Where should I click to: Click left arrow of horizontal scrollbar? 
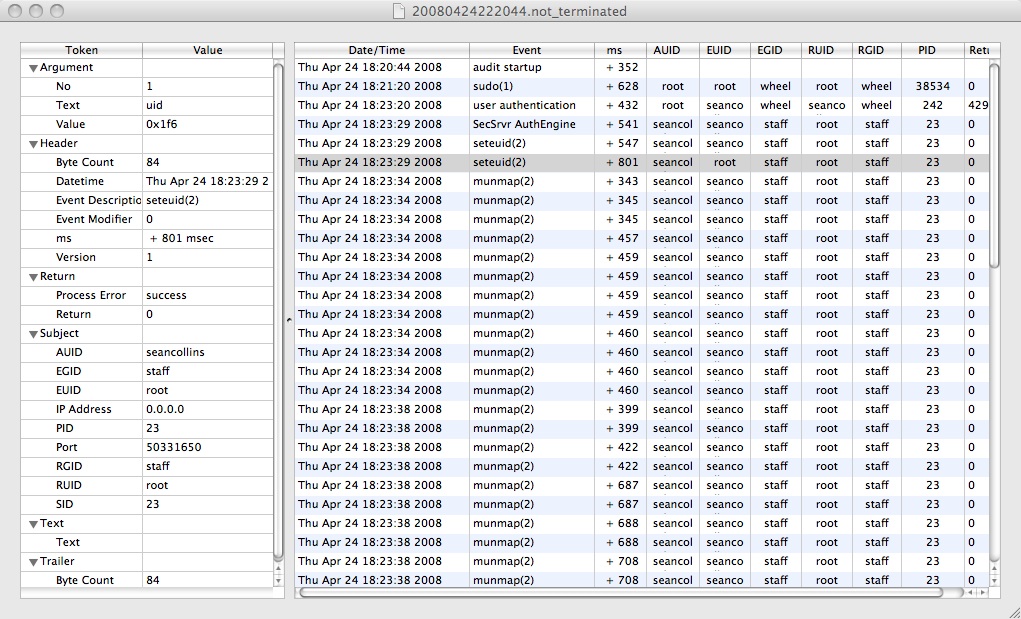[x=970, y=592]
